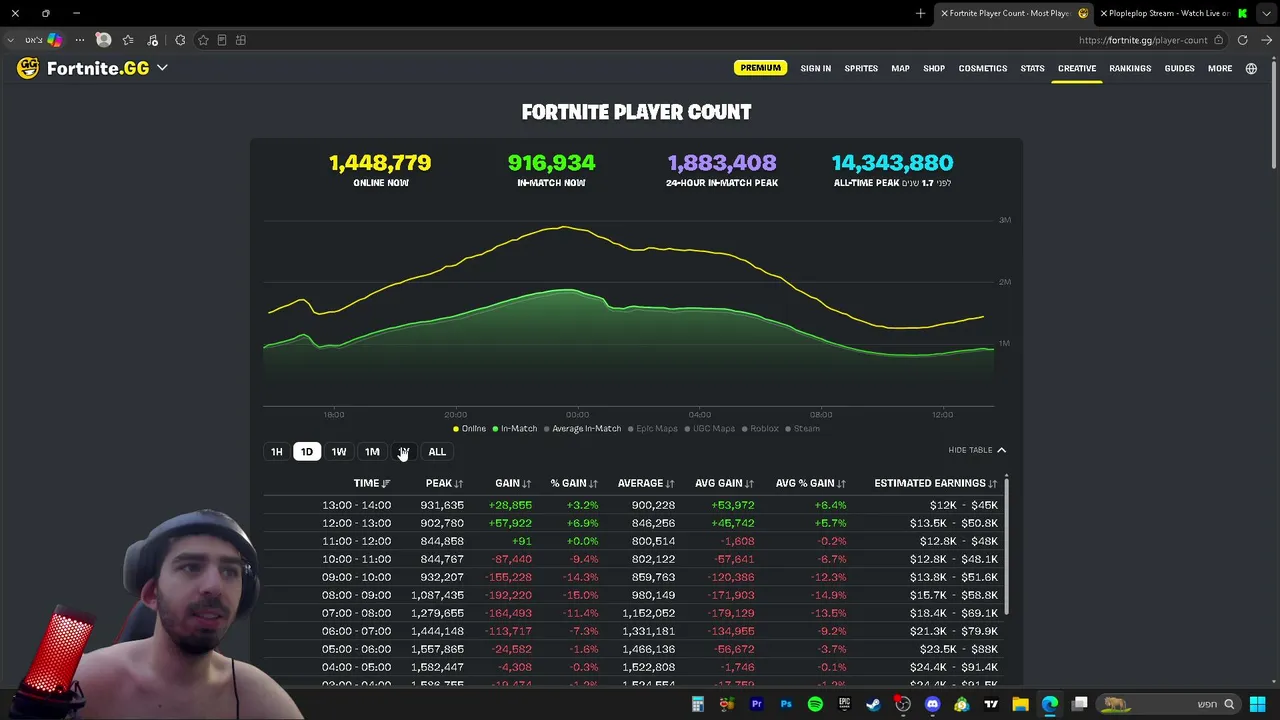Open the STATS menu item
Screen dimensions: 1280x720
pyautogui.click(x=1032, y=68)
